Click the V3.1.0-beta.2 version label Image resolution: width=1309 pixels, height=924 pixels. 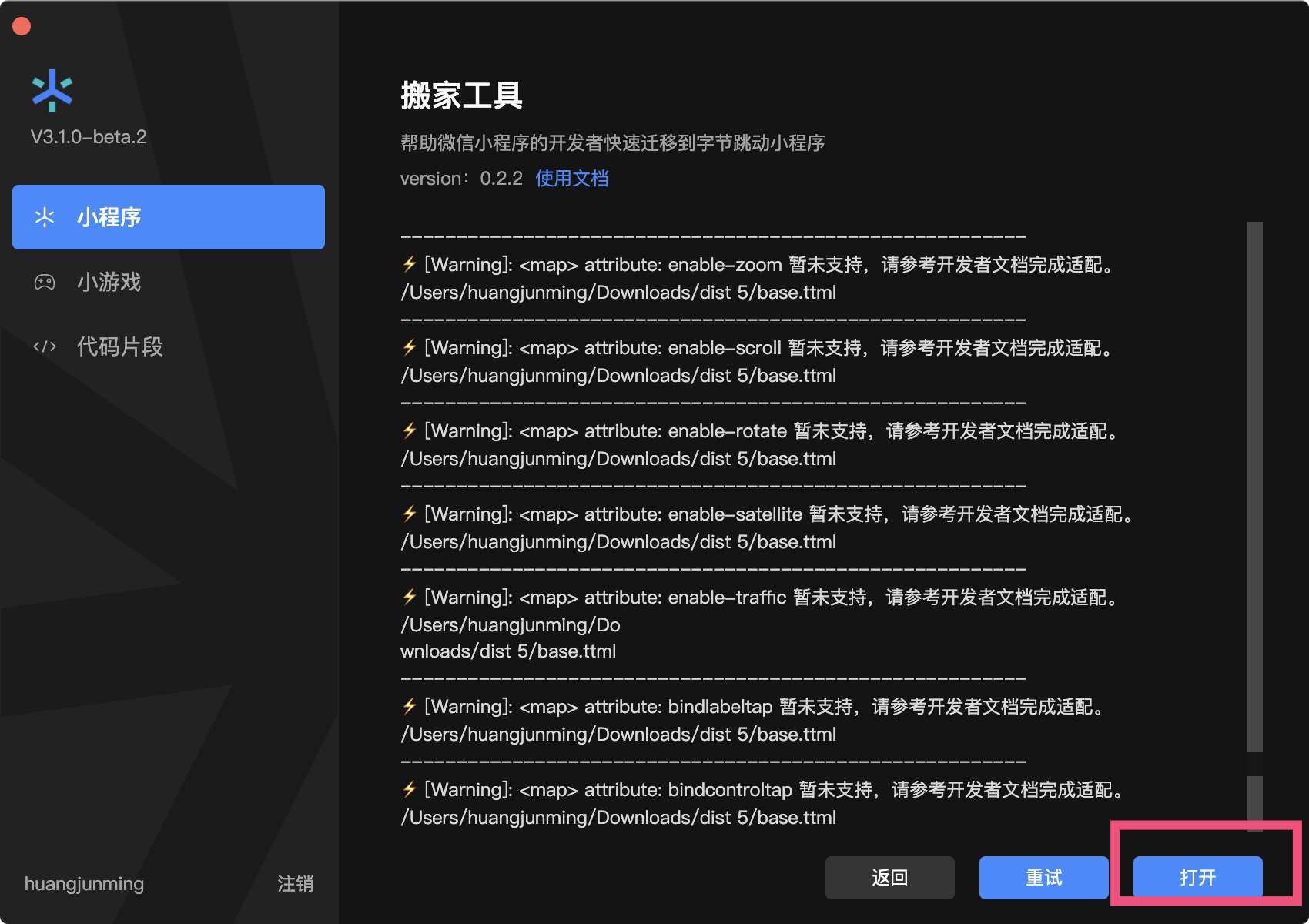[x=89, y=137]
